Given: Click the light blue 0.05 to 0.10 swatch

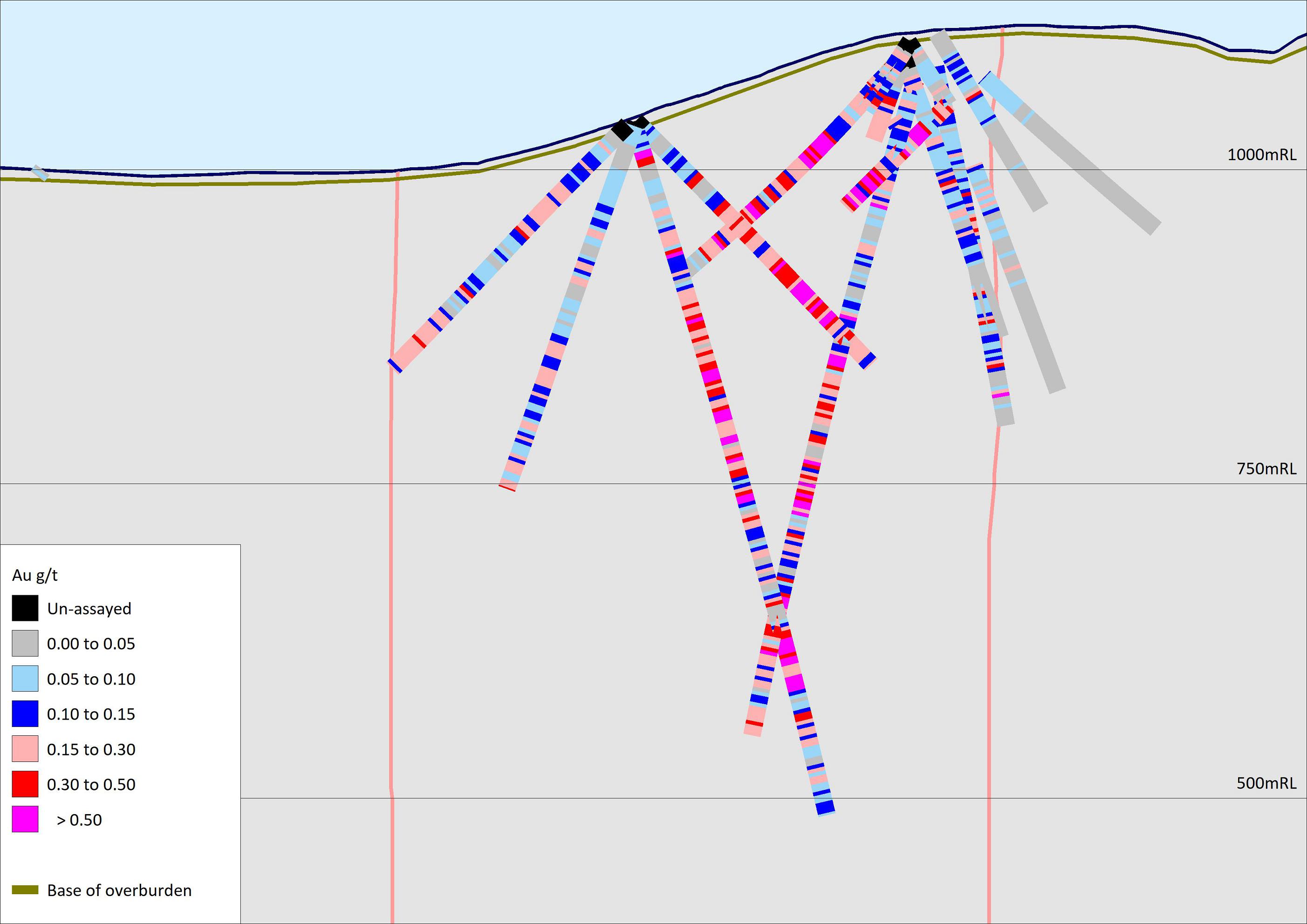Looking at the screenshot, I should 25,678.
